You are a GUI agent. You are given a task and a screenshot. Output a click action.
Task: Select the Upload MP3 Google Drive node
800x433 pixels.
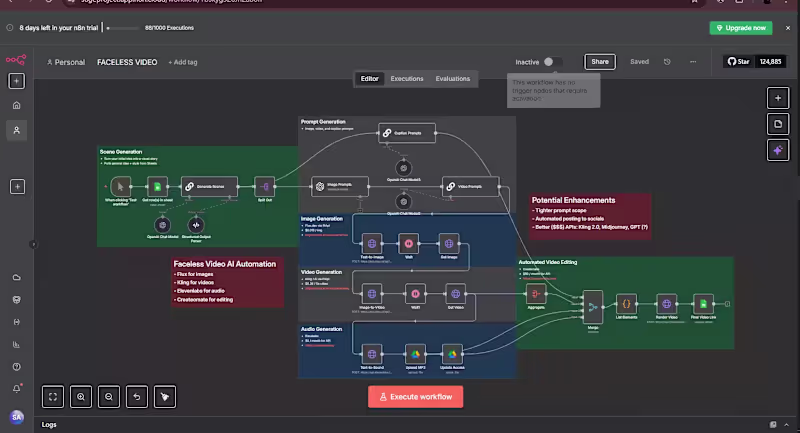[x=415, y=354]
